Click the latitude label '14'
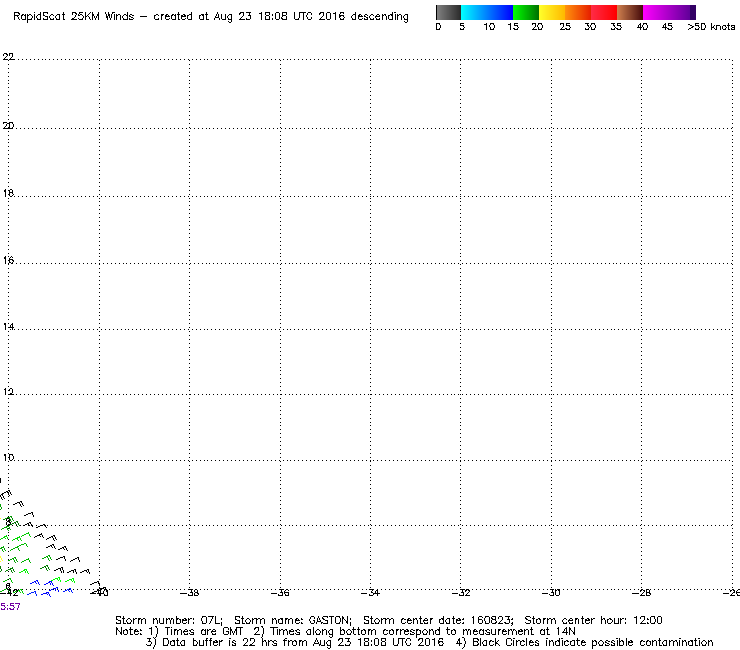740x650 pixels. coord(8,327)
